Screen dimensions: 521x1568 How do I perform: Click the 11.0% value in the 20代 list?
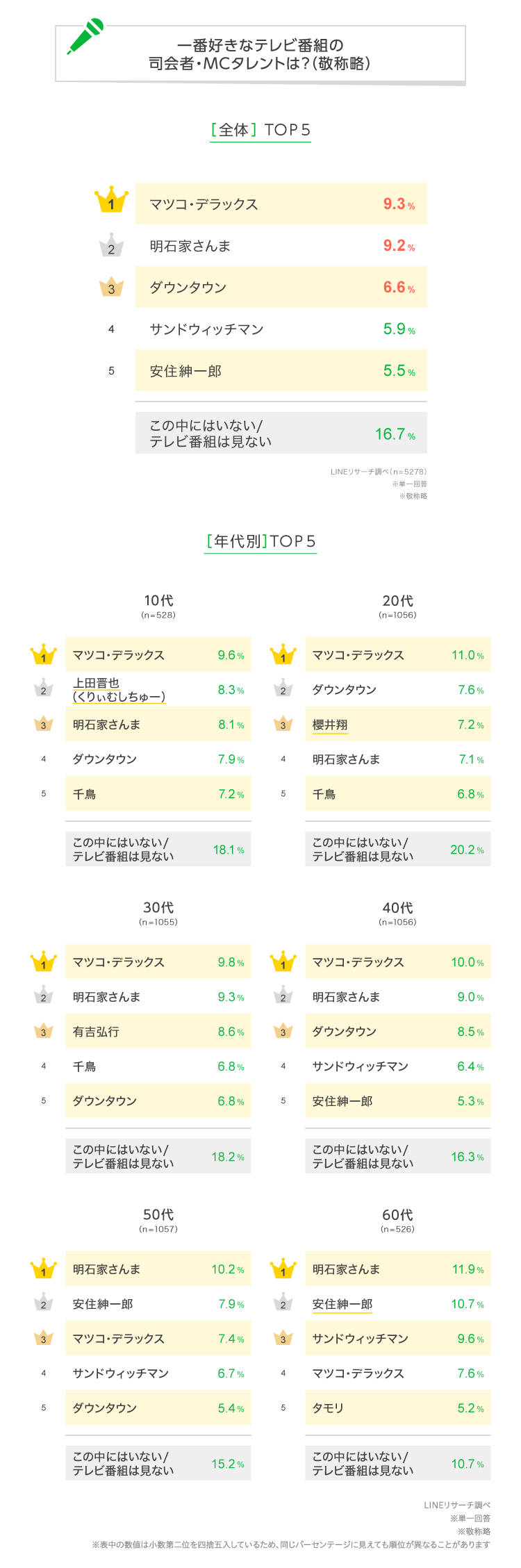(x=467, y=655)
